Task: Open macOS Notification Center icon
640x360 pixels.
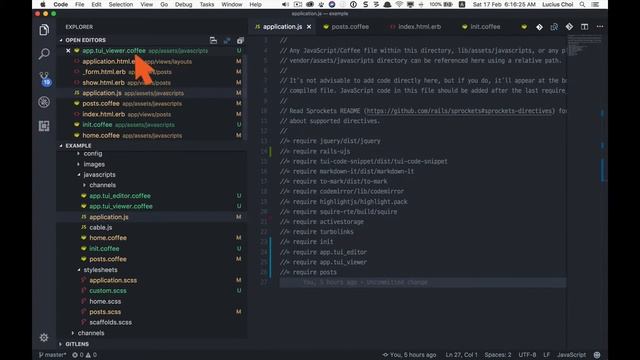Action: [x=596, y=4]
